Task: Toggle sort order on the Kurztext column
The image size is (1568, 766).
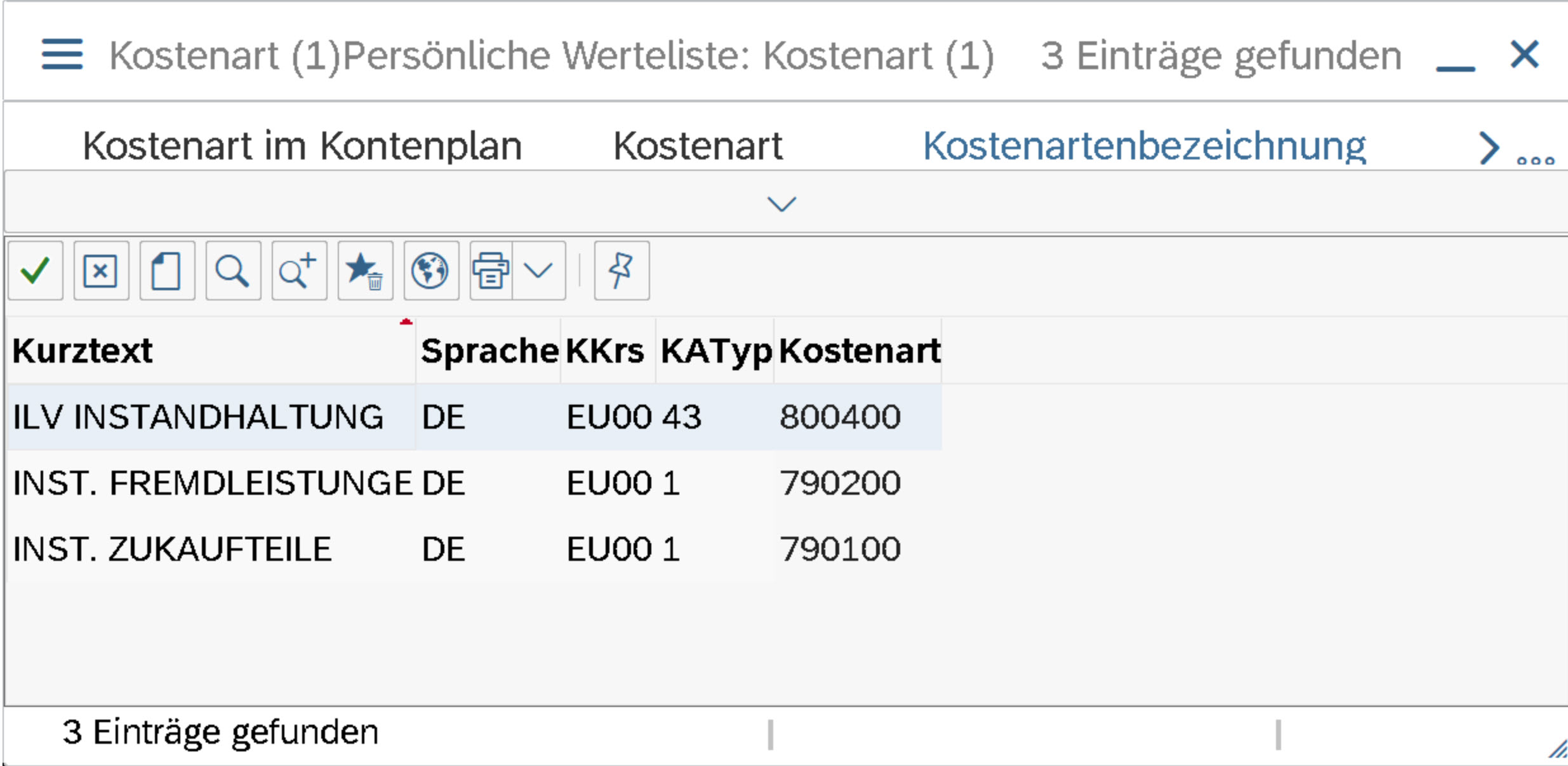Action: [83, 351]
